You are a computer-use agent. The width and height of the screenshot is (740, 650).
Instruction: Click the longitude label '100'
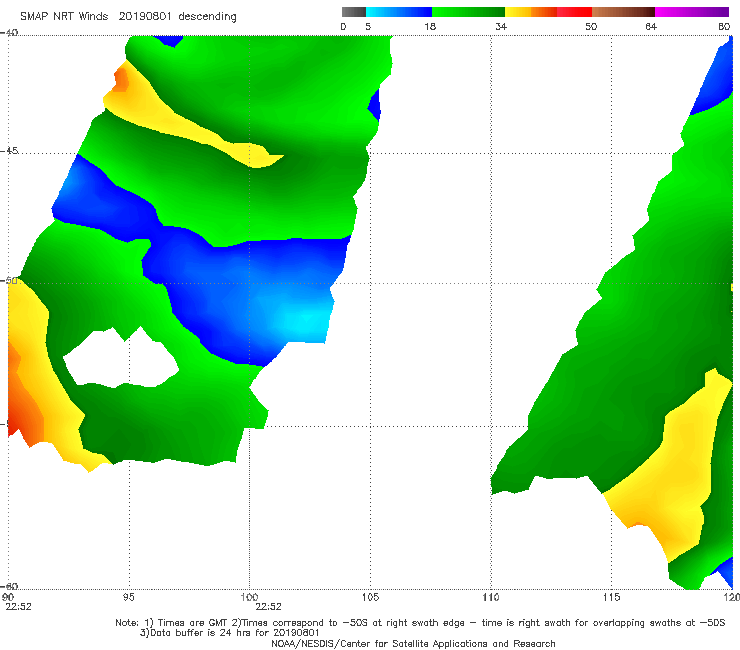pos(249,597)
